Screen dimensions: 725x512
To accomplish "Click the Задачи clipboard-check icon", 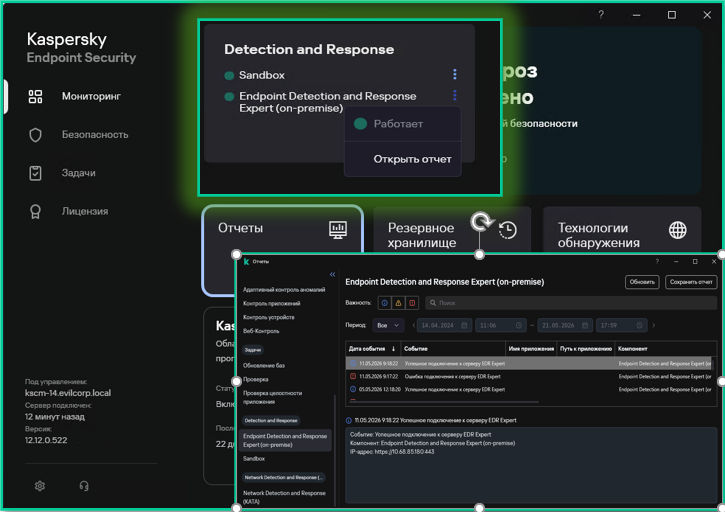I will tap(35, 173).
